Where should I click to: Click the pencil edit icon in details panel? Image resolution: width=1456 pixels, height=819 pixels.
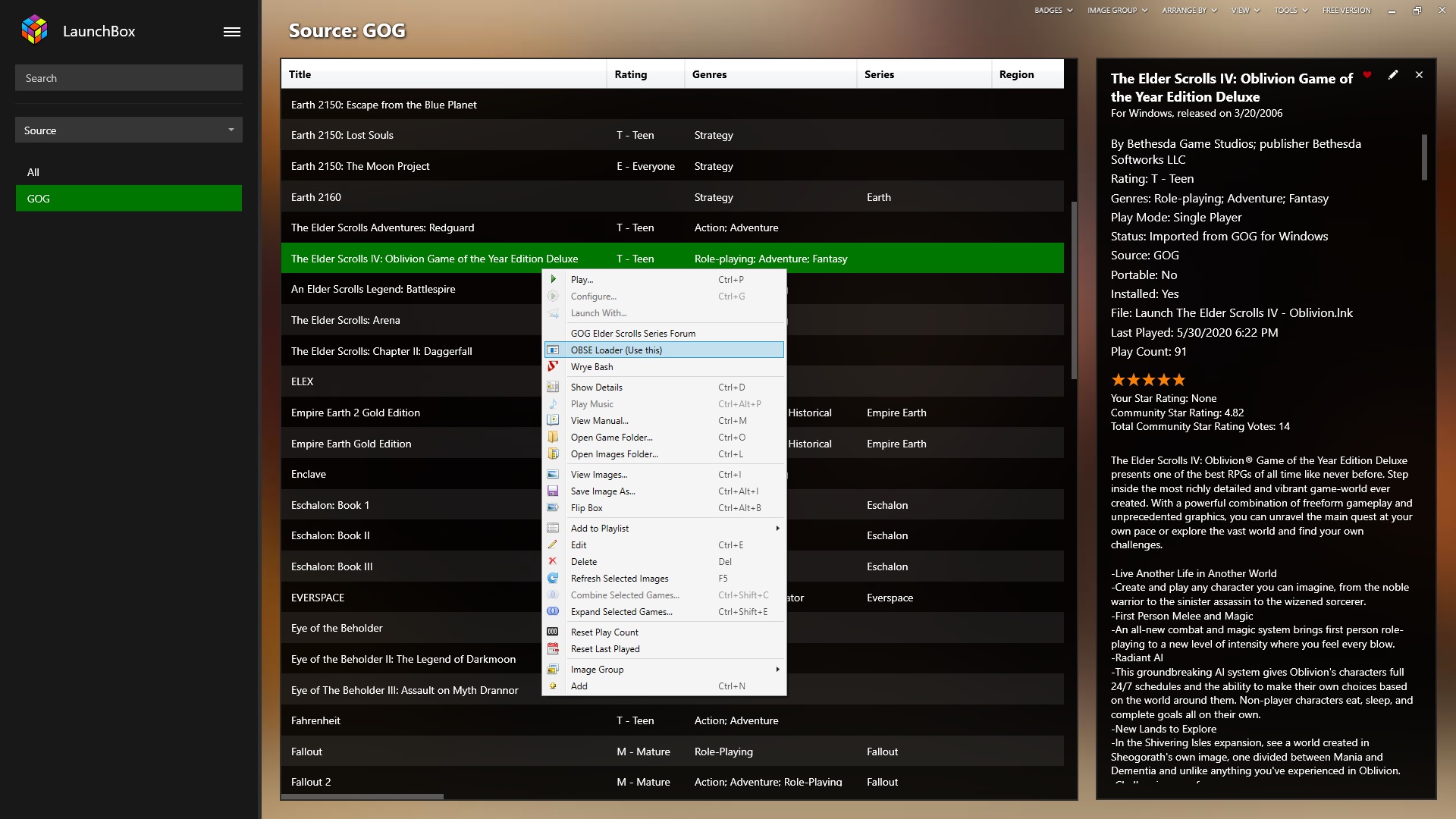point(1393,75)
